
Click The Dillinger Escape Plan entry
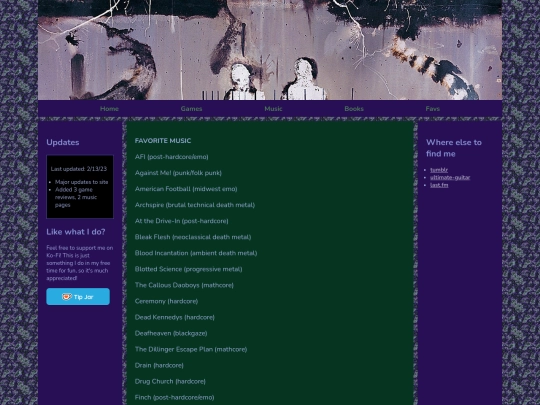click(x=191, y=349)
